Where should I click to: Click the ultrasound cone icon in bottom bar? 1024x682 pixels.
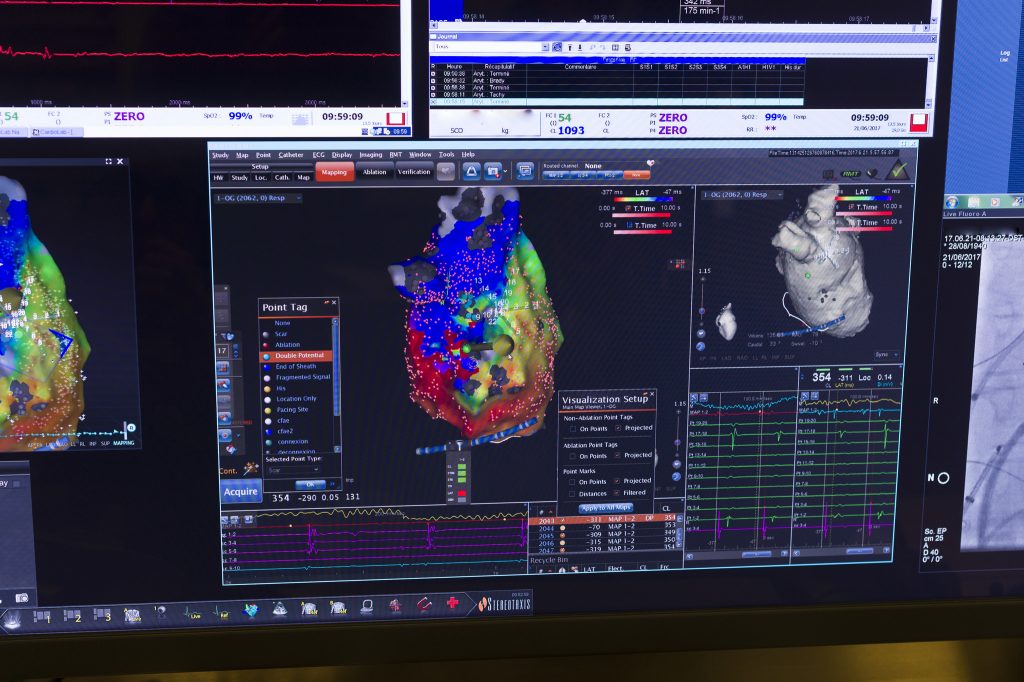[x=280, y=610]
